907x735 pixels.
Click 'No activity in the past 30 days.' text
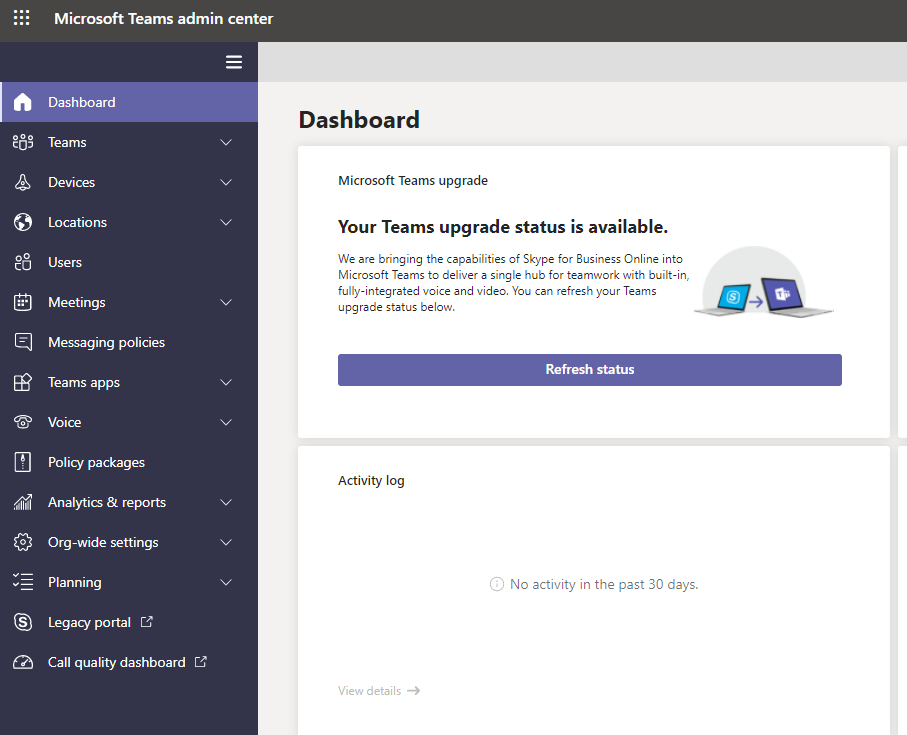[604, 584]
